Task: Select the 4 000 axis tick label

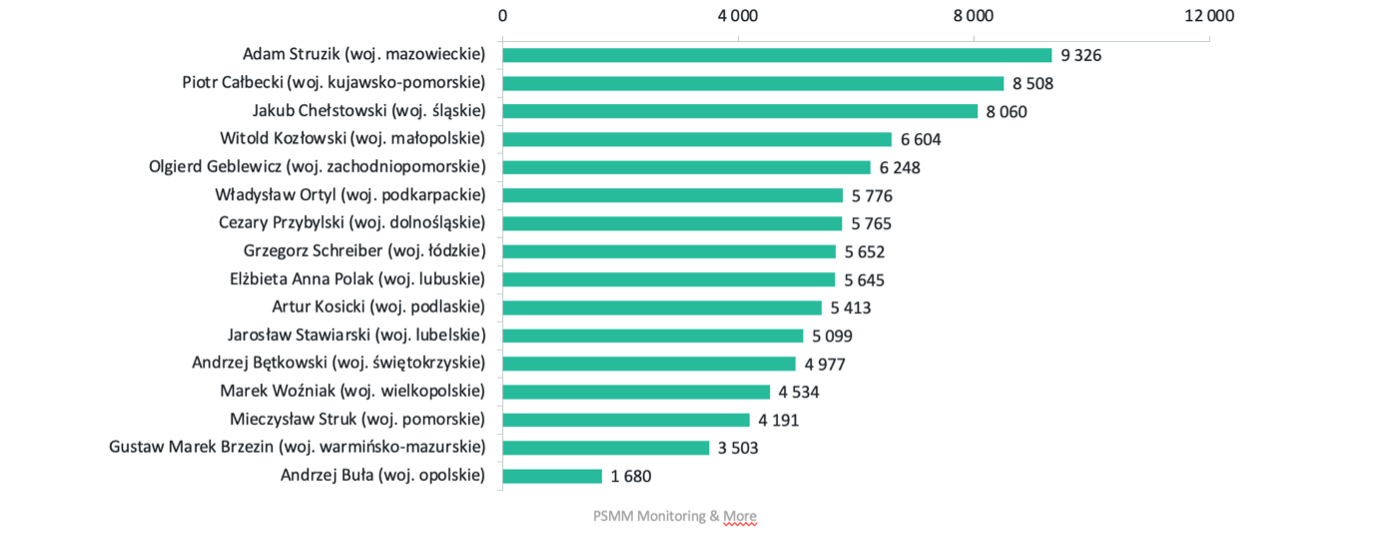Action: pos(738,15)
